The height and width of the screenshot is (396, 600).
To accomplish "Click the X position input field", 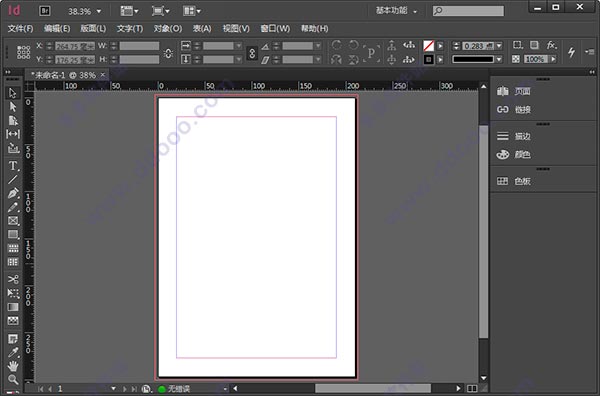I will click(x=75, y=46).
